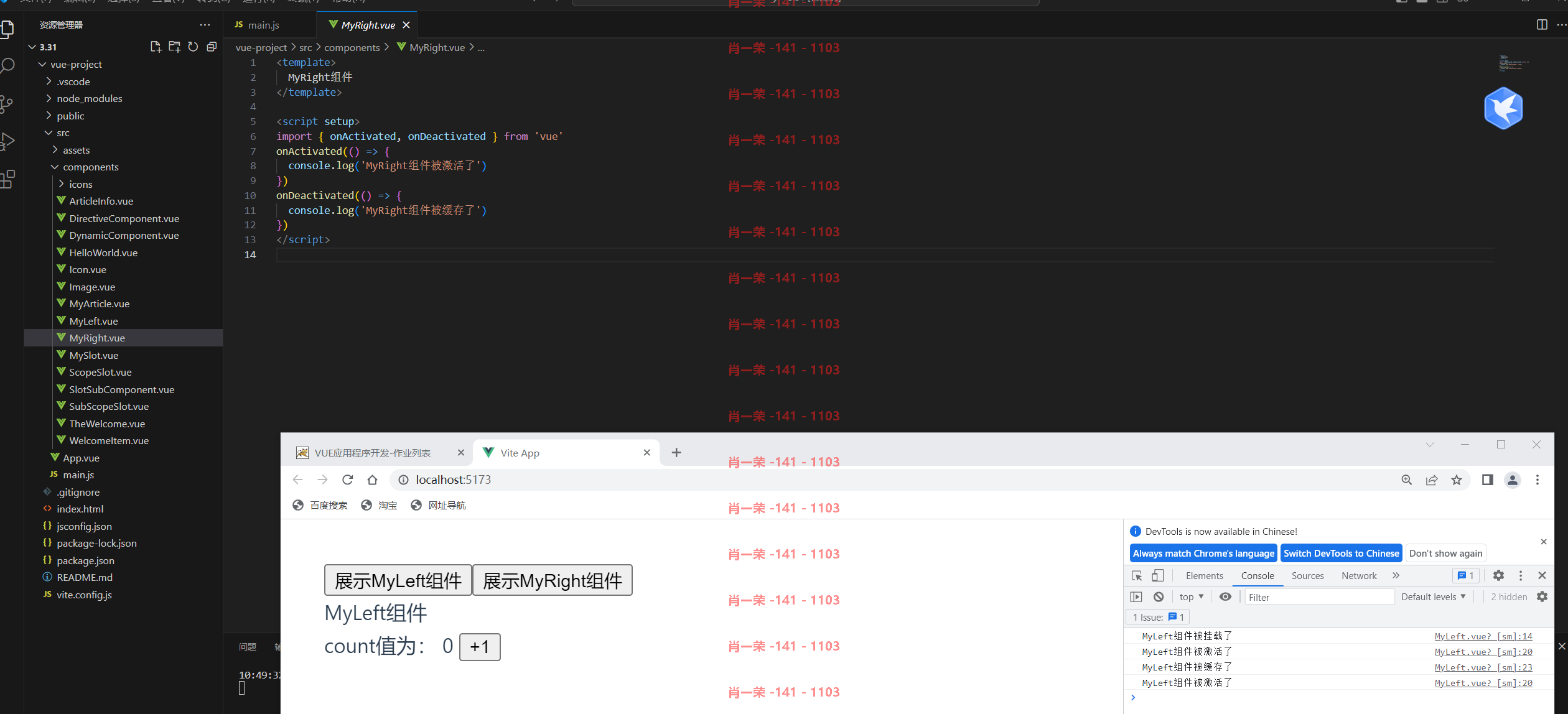This screenshot has height=714, width=1568.
Task: Click Always match Chrome's language
Action: tap(1203, 553)
